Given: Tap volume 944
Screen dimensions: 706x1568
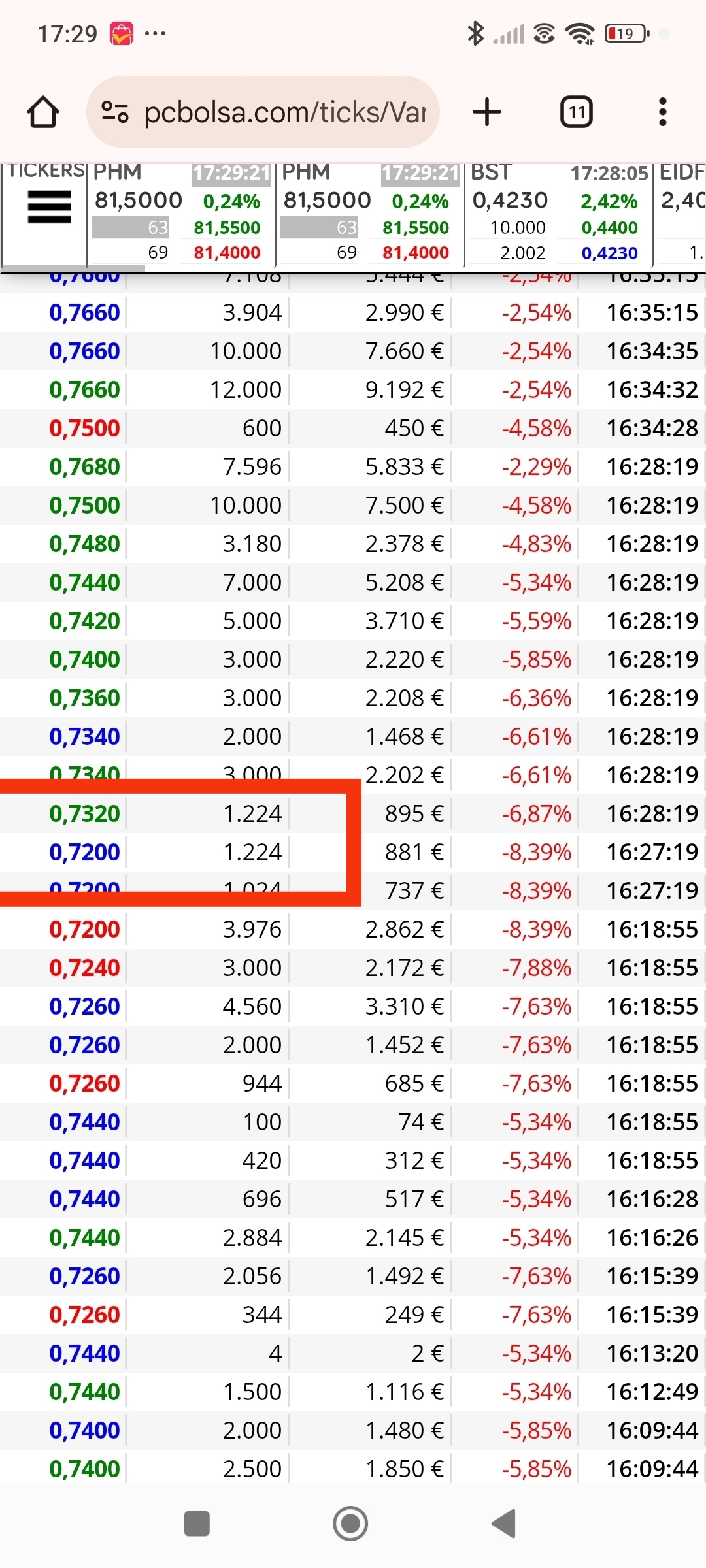Looking at the screenshot, I should pos(262,1084).
